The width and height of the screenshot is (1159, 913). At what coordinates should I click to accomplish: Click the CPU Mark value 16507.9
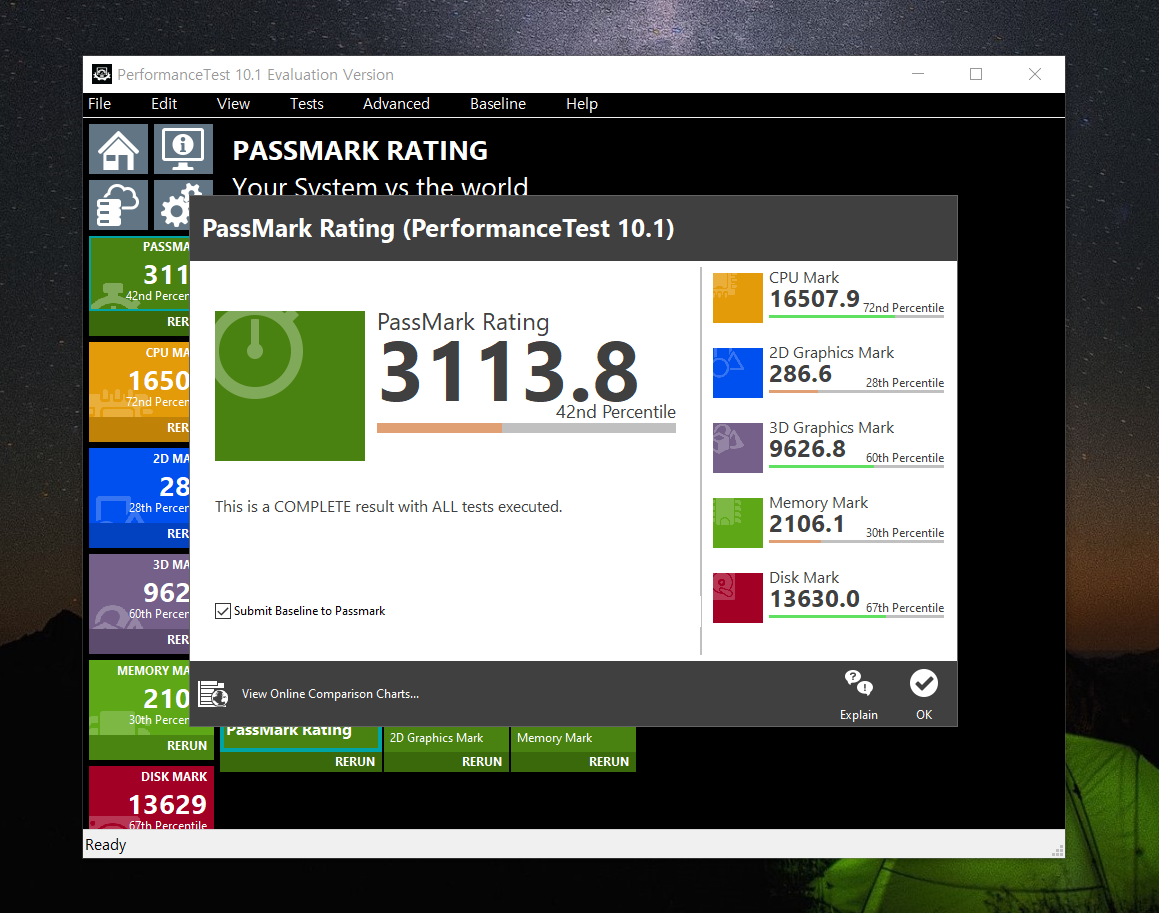point(815,299)
